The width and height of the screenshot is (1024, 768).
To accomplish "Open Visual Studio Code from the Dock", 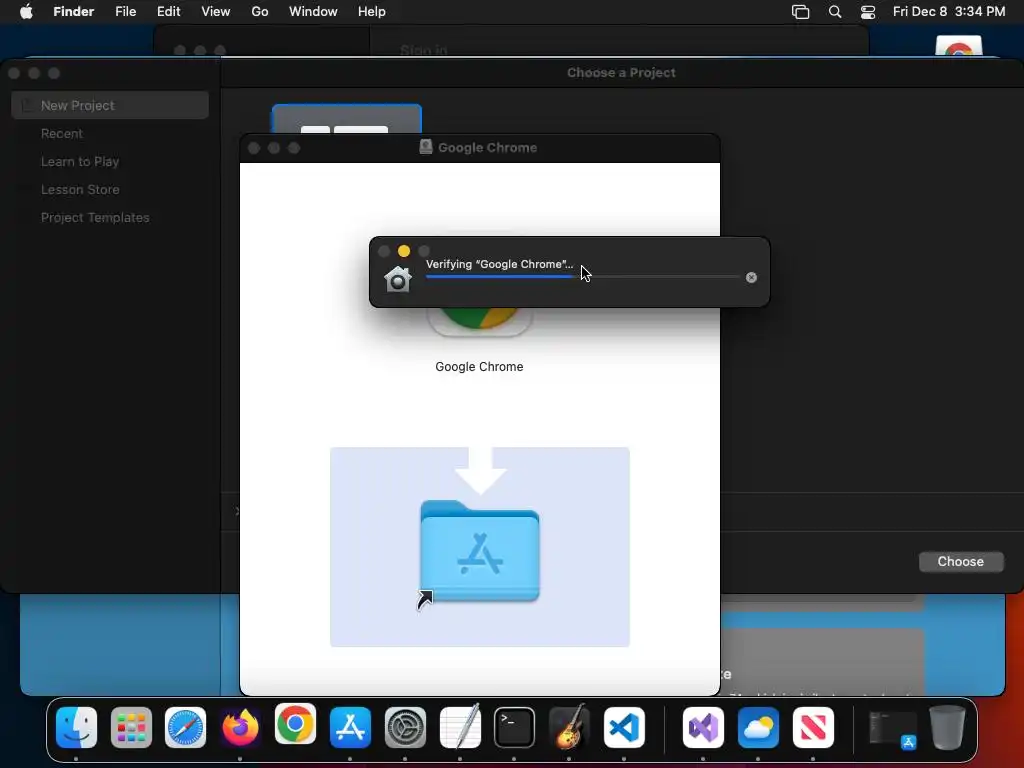I will [x=624, y=727].
